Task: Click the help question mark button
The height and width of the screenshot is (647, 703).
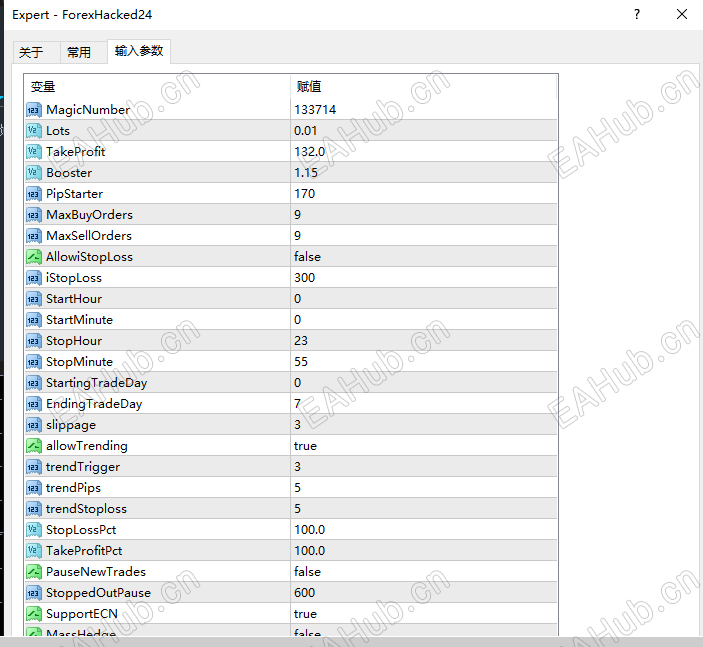Action: [x=637, y=14]
